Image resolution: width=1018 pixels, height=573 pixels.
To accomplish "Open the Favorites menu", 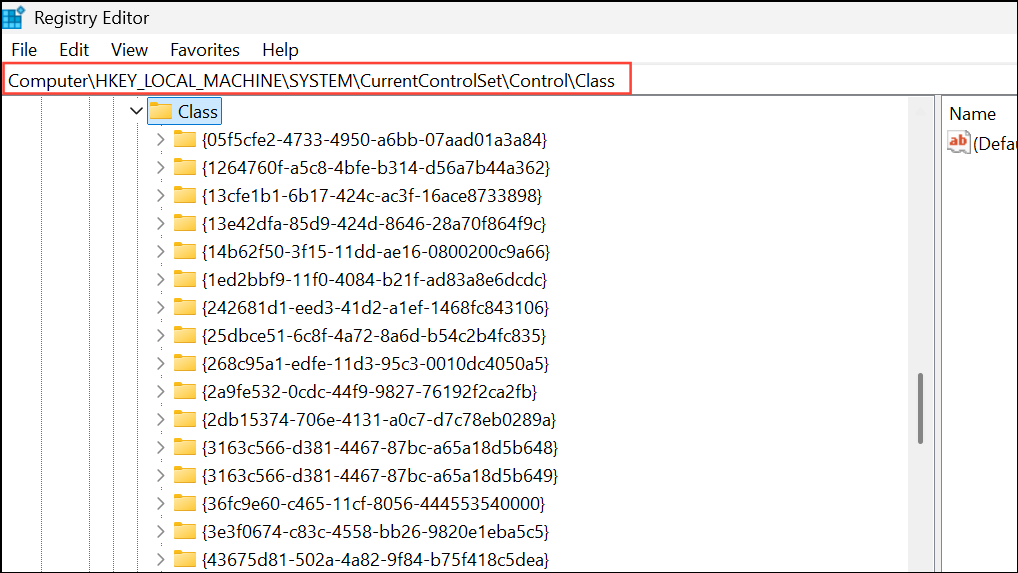I will pyautogui.click(x=205, y=50).
